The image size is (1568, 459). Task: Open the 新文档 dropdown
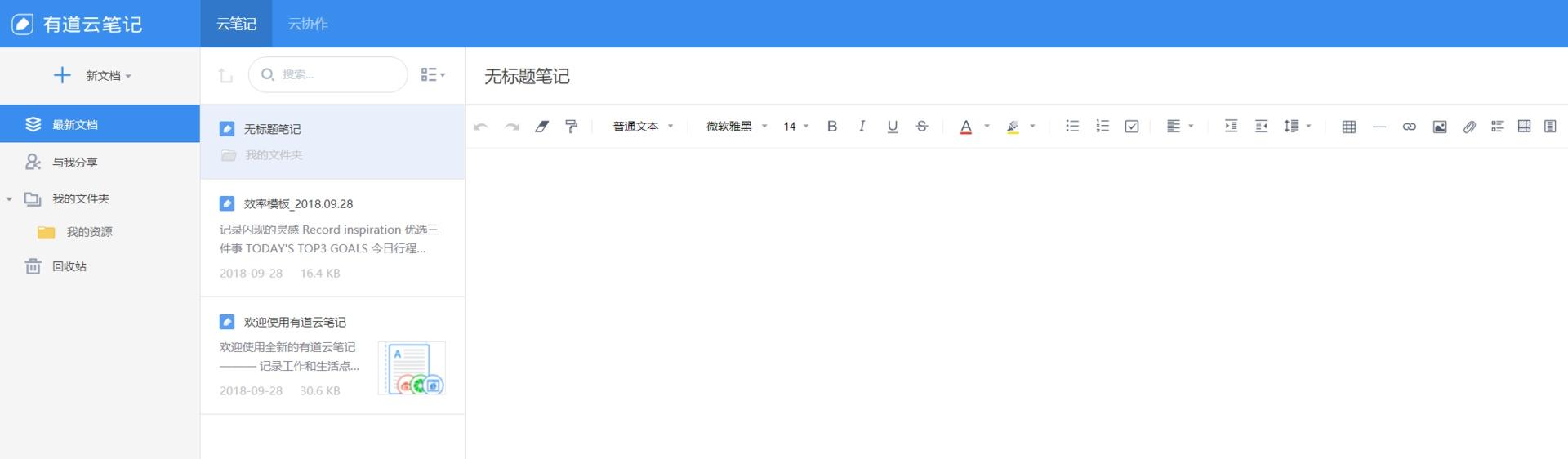point(109,76)
